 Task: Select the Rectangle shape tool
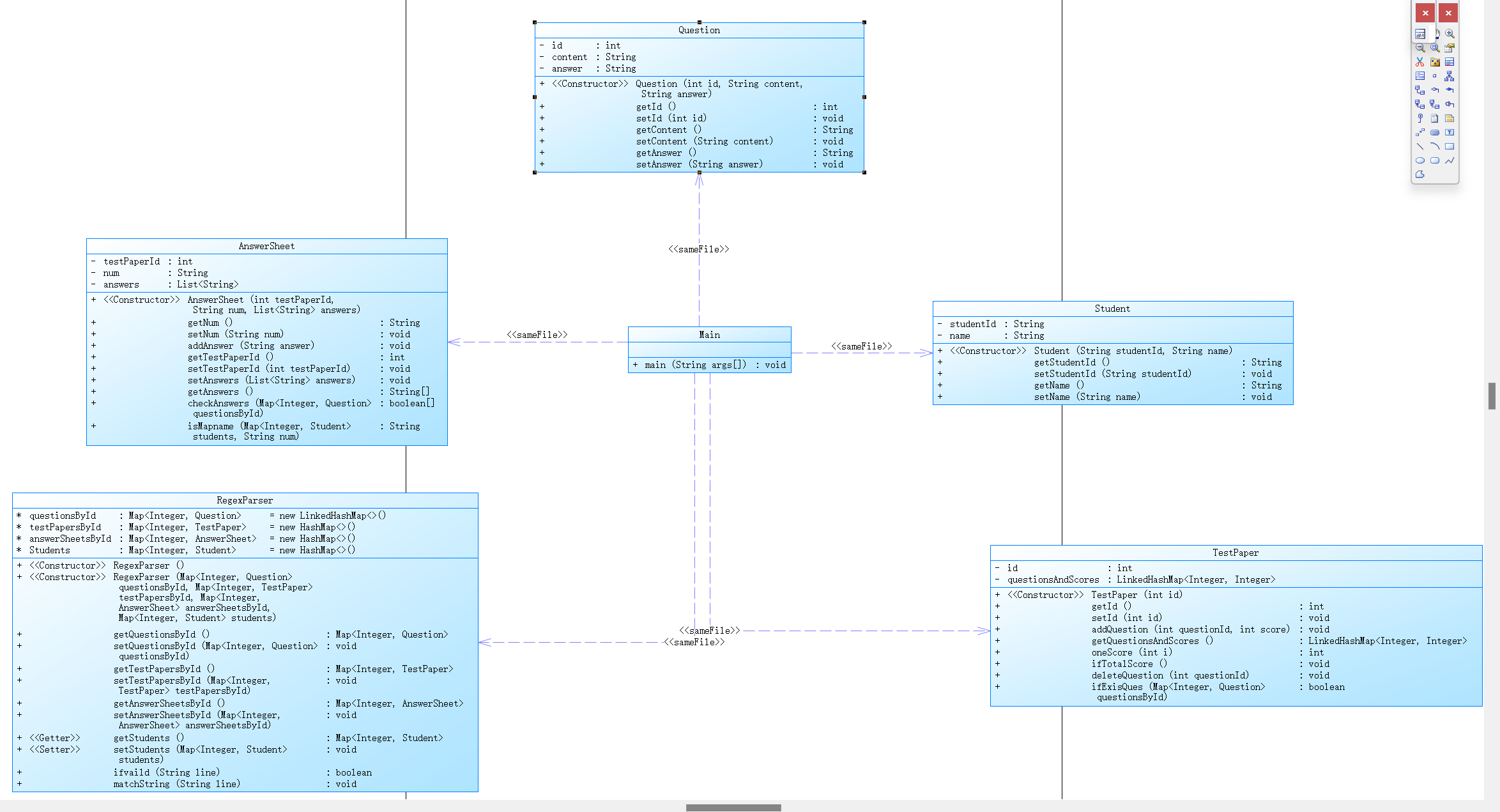click(x=1450, y=146)
